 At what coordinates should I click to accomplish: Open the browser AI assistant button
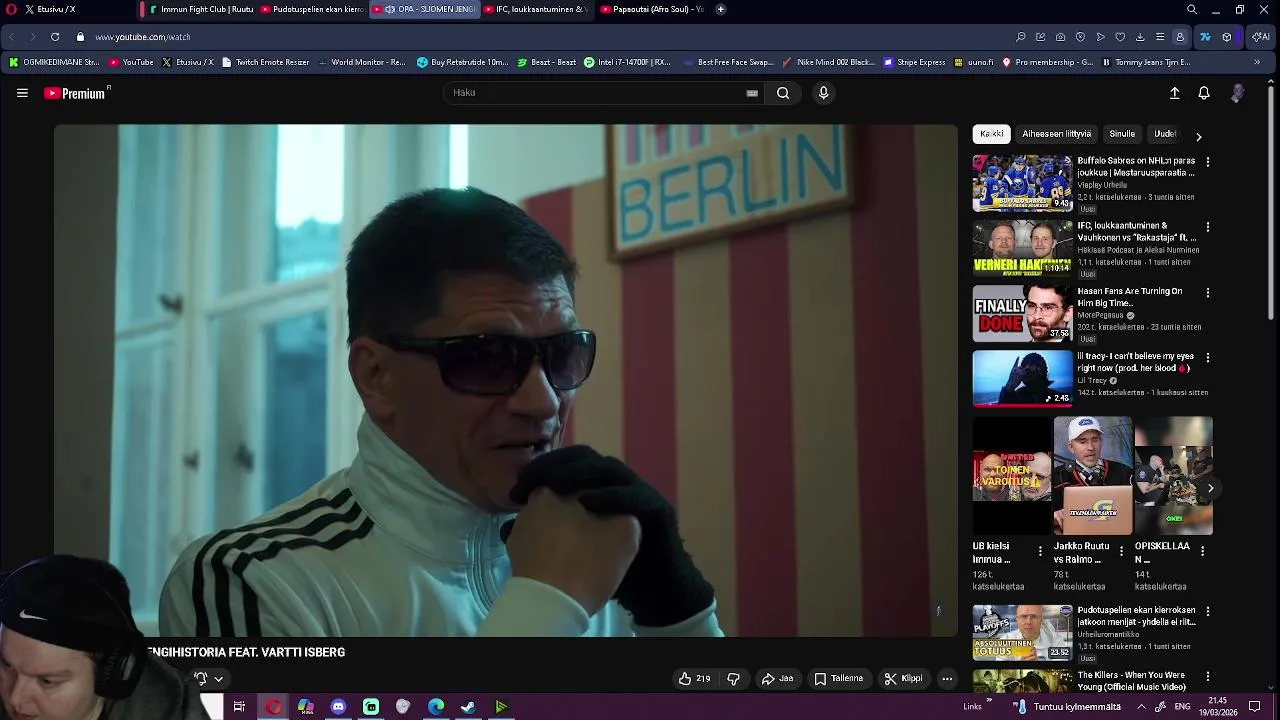[x=1261, y=37]
